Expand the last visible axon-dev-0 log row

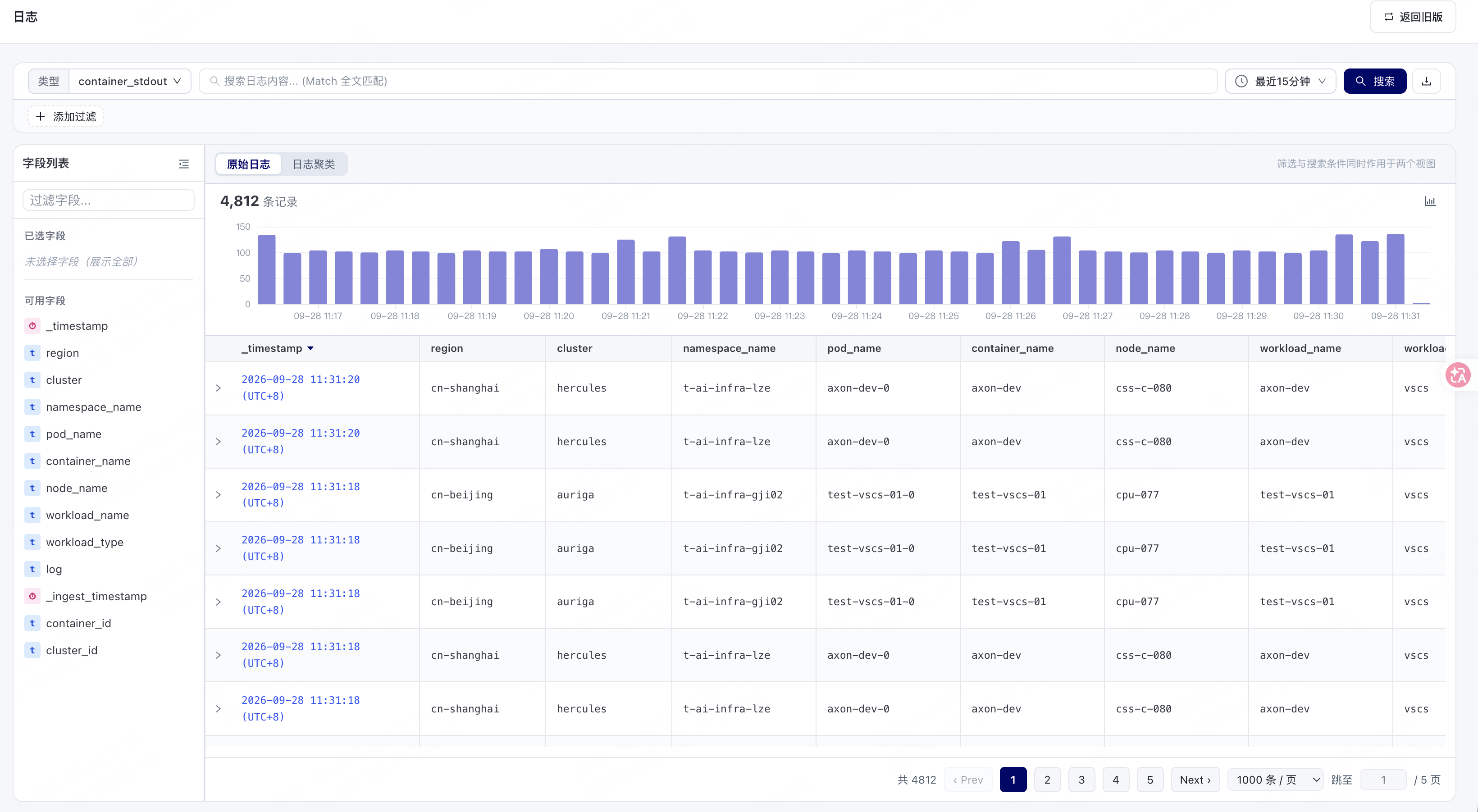click(218, 709)
